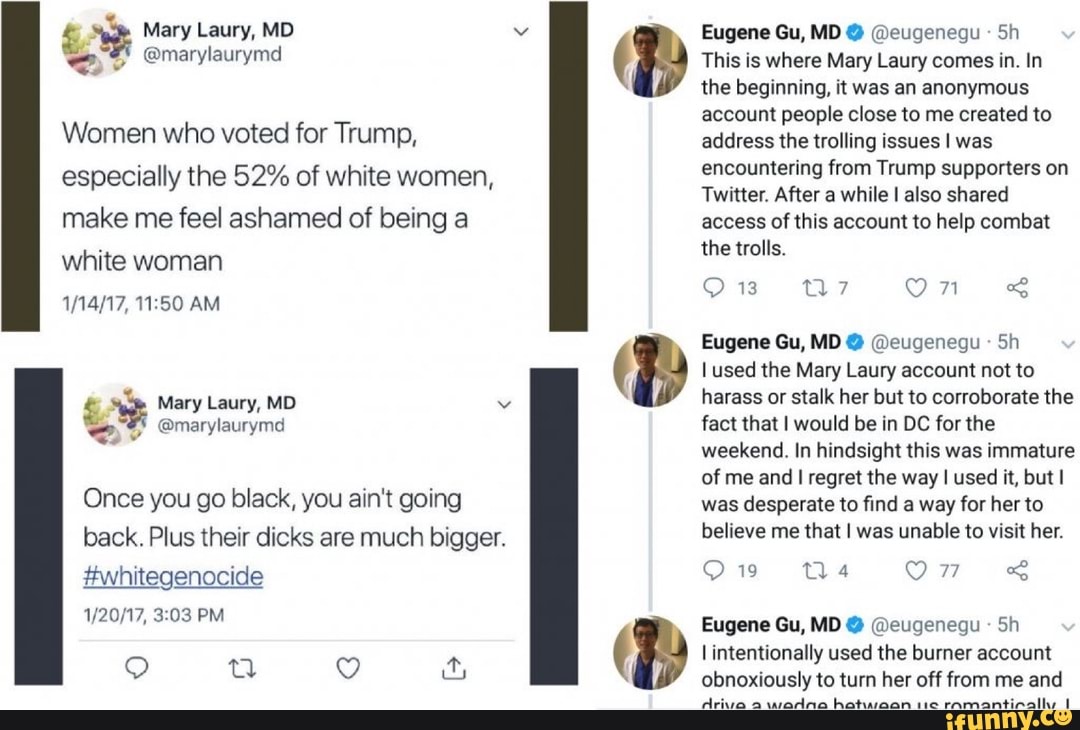Retweet the #whitegenocide tweet
The height and width of the screenshot is (730, 1080).
click(242, 667)
